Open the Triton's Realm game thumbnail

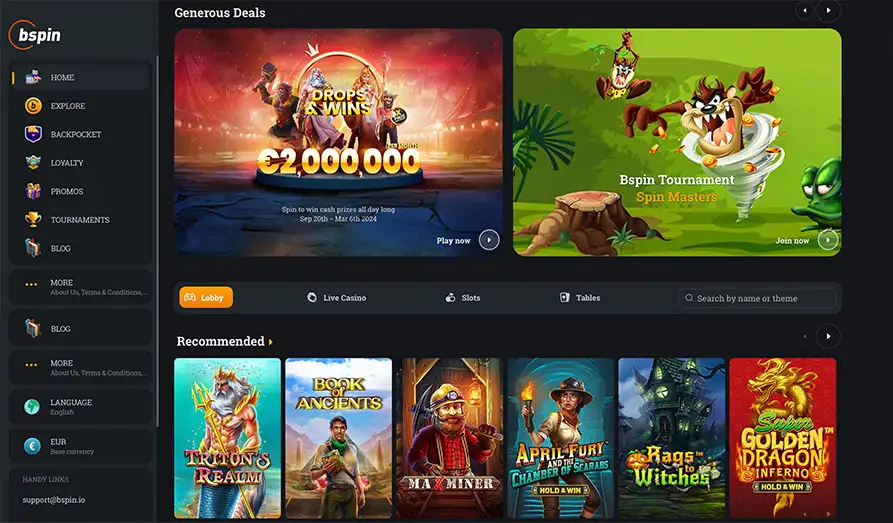[227, 438]
